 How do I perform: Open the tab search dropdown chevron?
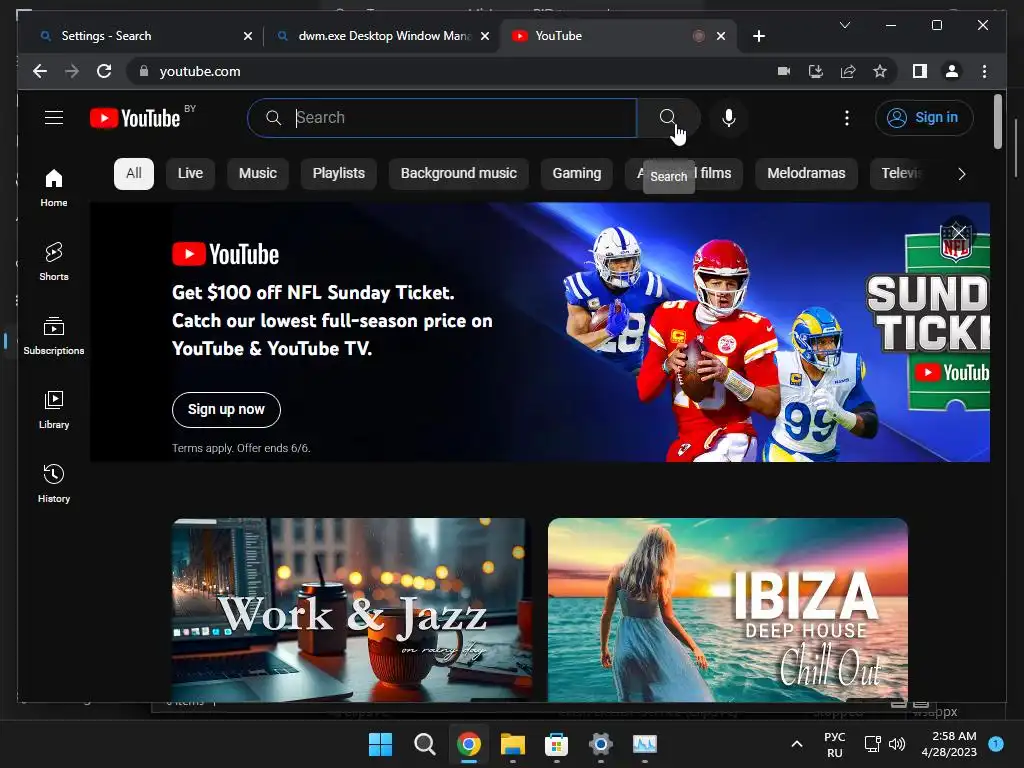point(844,25)
